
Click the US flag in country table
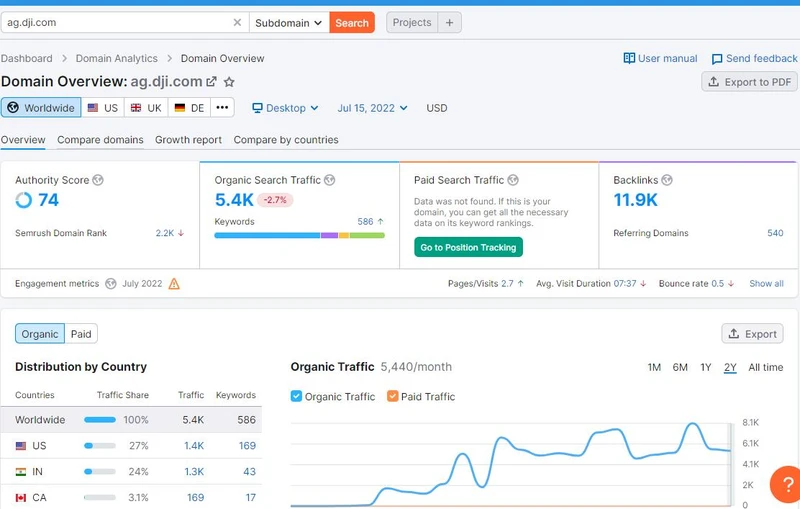coord(21,446)
